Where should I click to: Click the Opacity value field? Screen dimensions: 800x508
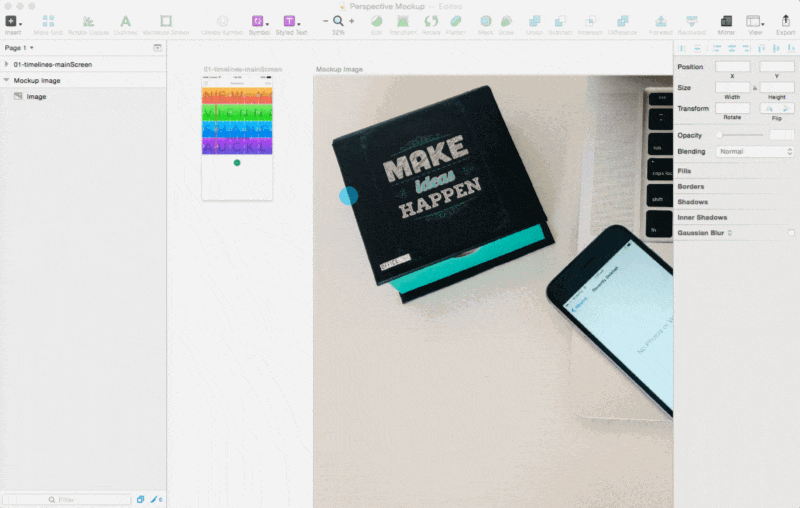point(782,135)
